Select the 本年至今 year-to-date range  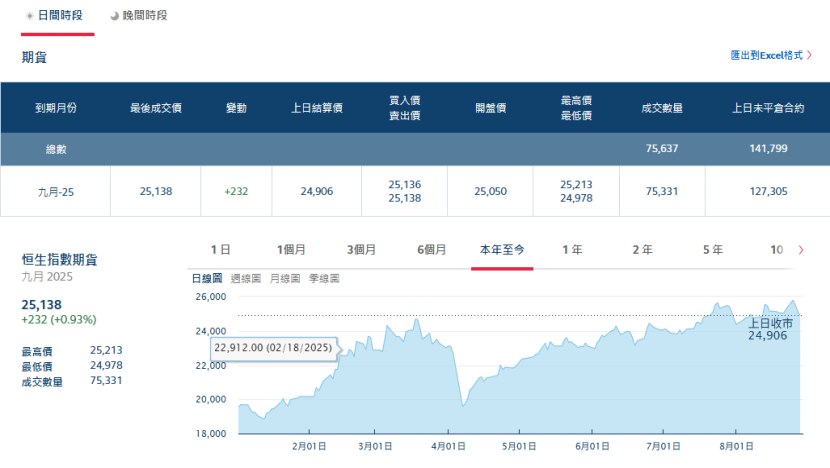click(502, 249)
